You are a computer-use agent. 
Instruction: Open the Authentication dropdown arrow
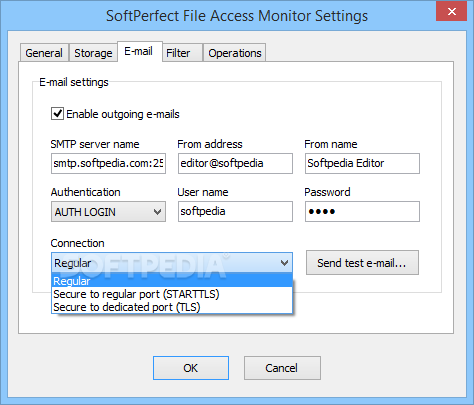pyautogui.click(x=157, y=212)
